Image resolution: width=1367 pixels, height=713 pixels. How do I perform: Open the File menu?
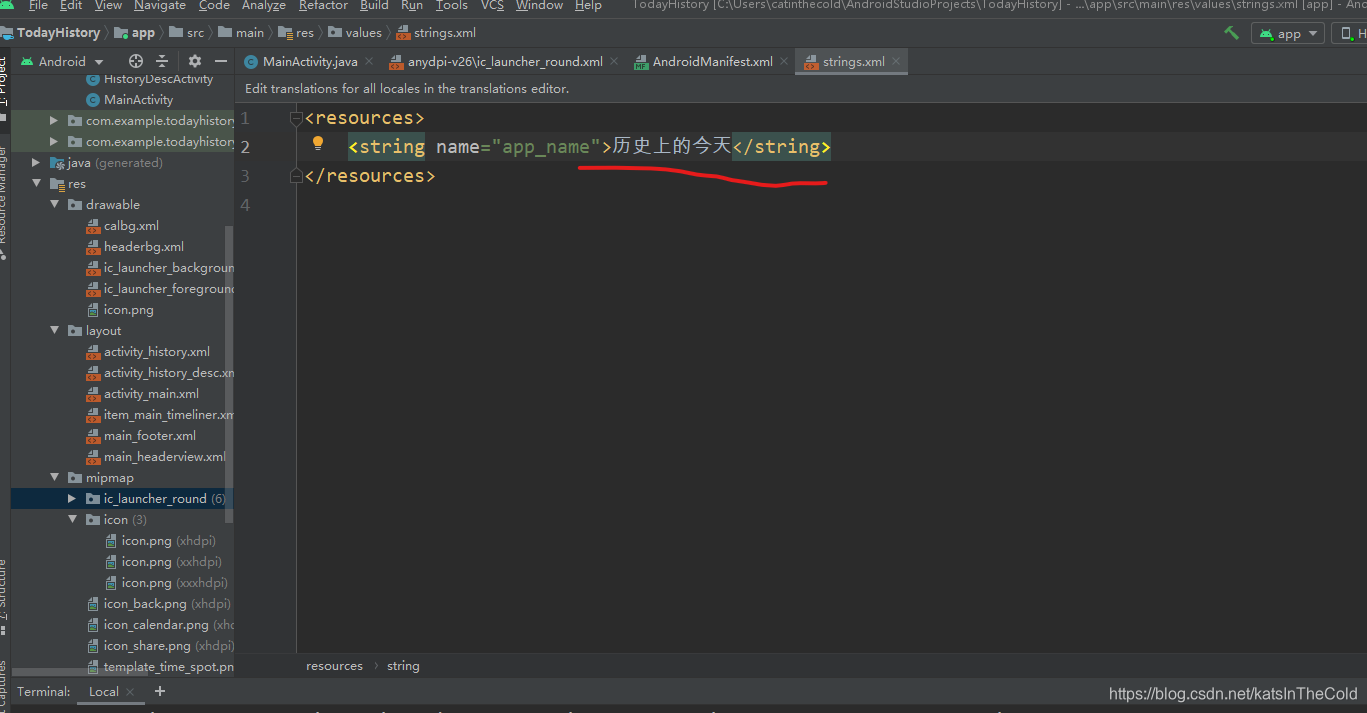click(38, 5)
